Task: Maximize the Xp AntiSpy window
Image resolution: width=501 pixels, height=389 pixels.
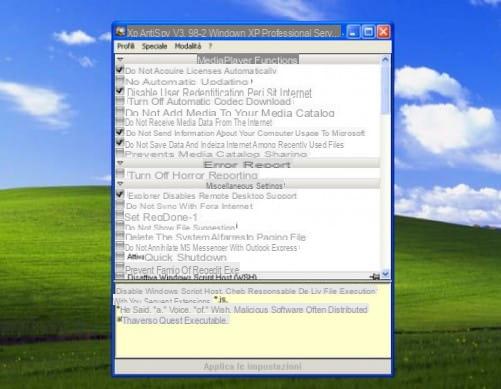Action: pos(368,32)
